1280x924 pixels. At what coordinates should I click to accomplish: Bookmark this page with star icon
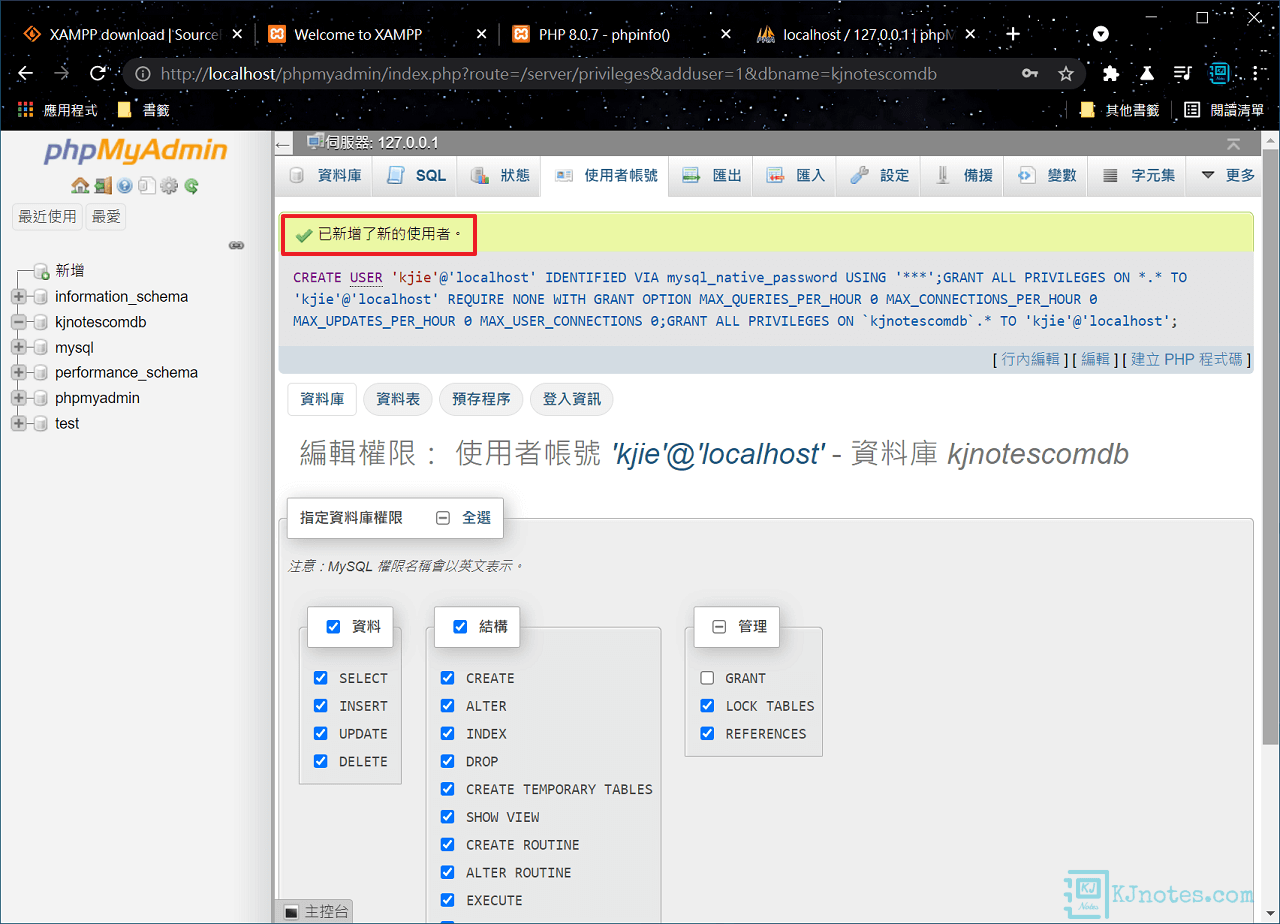tap(1066, 73)
